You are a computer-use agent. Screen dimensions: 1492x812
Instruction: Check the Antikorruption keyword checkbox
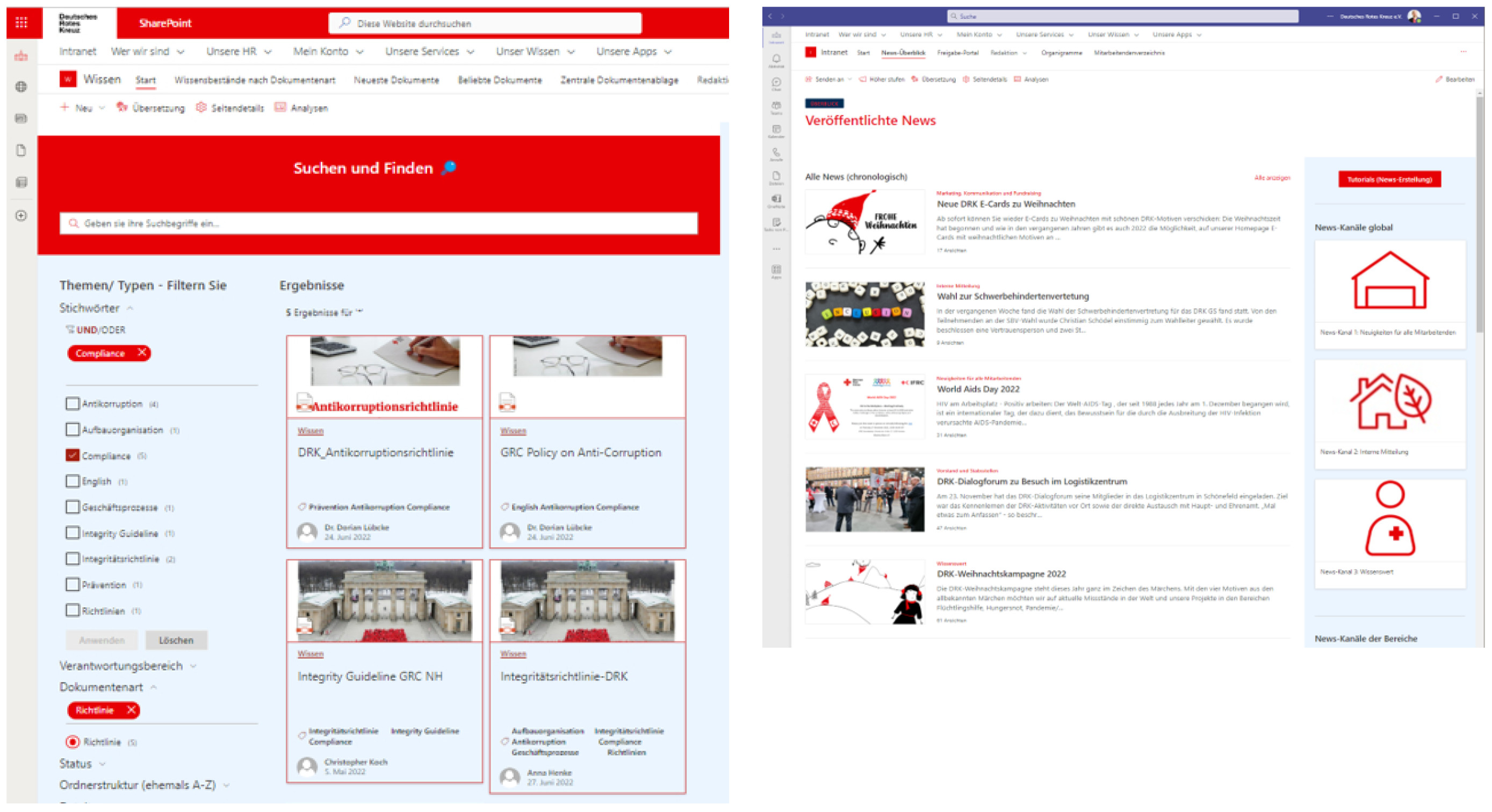point(73,403)
